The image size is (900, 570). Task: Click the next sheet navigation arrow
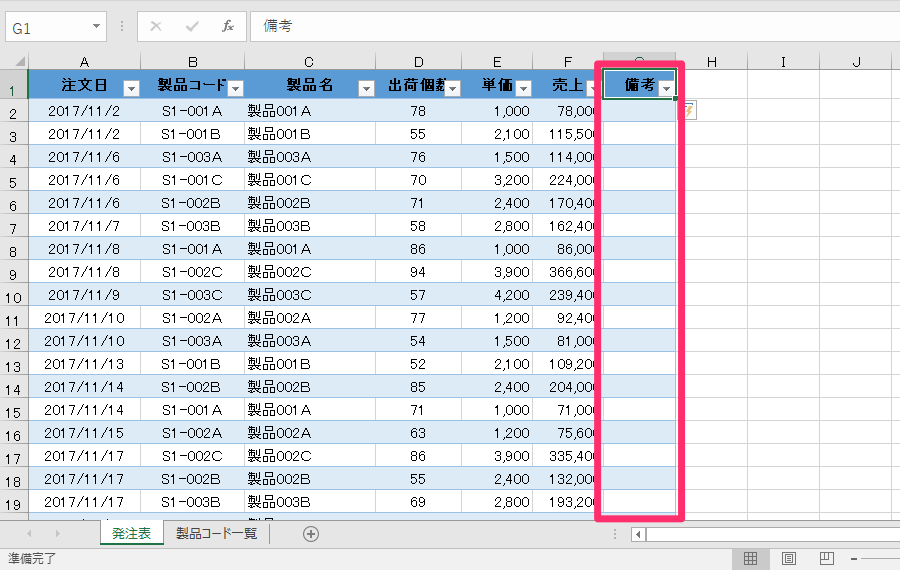pos(57,534)
